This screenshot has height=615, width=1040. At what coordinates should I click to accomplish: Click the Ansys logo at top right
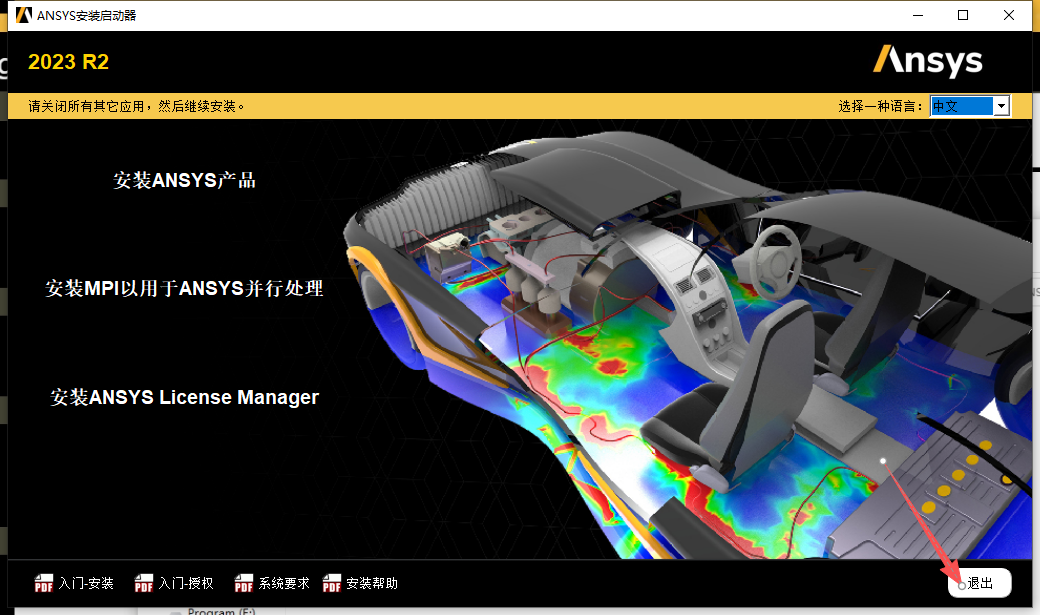coord(928,61)
